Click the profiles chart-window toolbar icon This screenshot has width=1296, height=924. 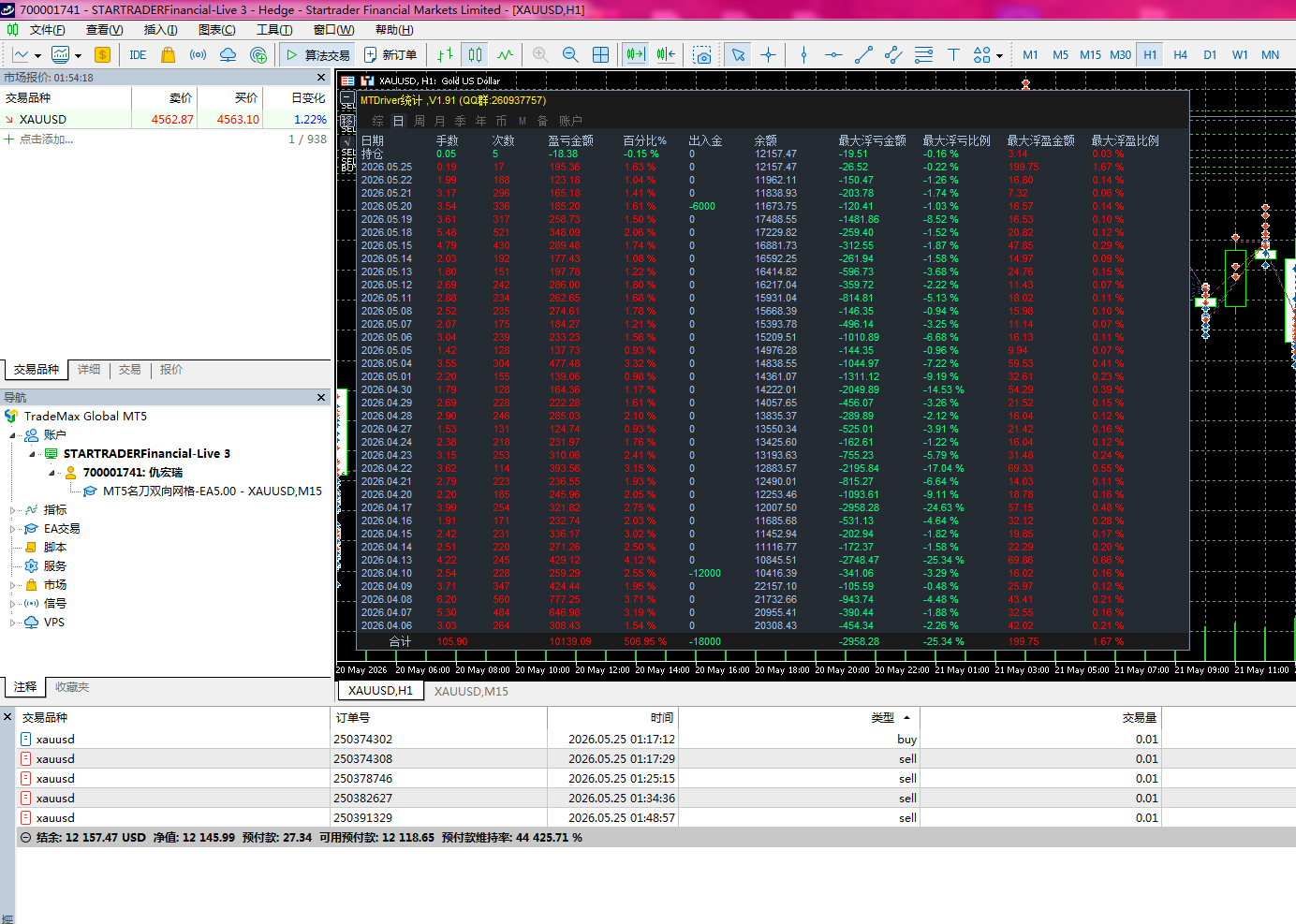point(61,54)
